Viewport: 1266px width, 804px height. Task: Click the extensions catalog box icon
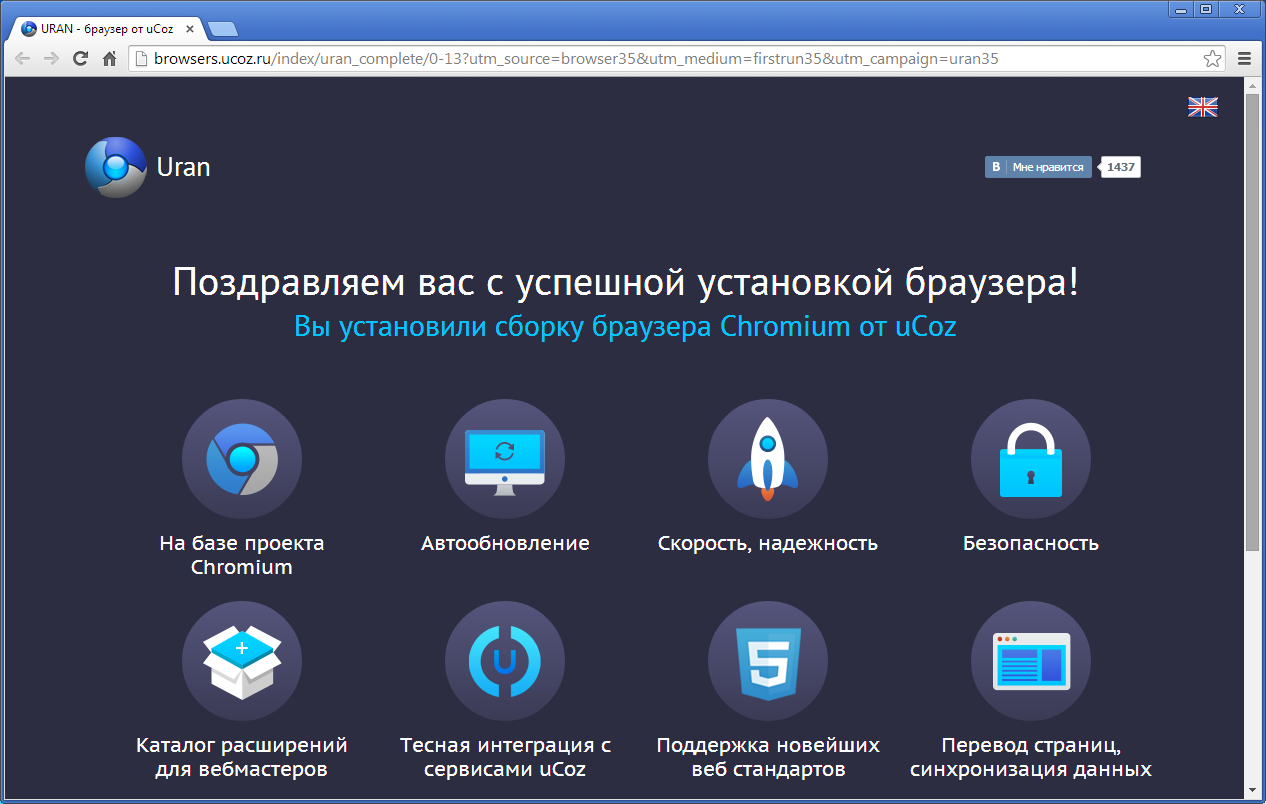(x=242, y=661)
